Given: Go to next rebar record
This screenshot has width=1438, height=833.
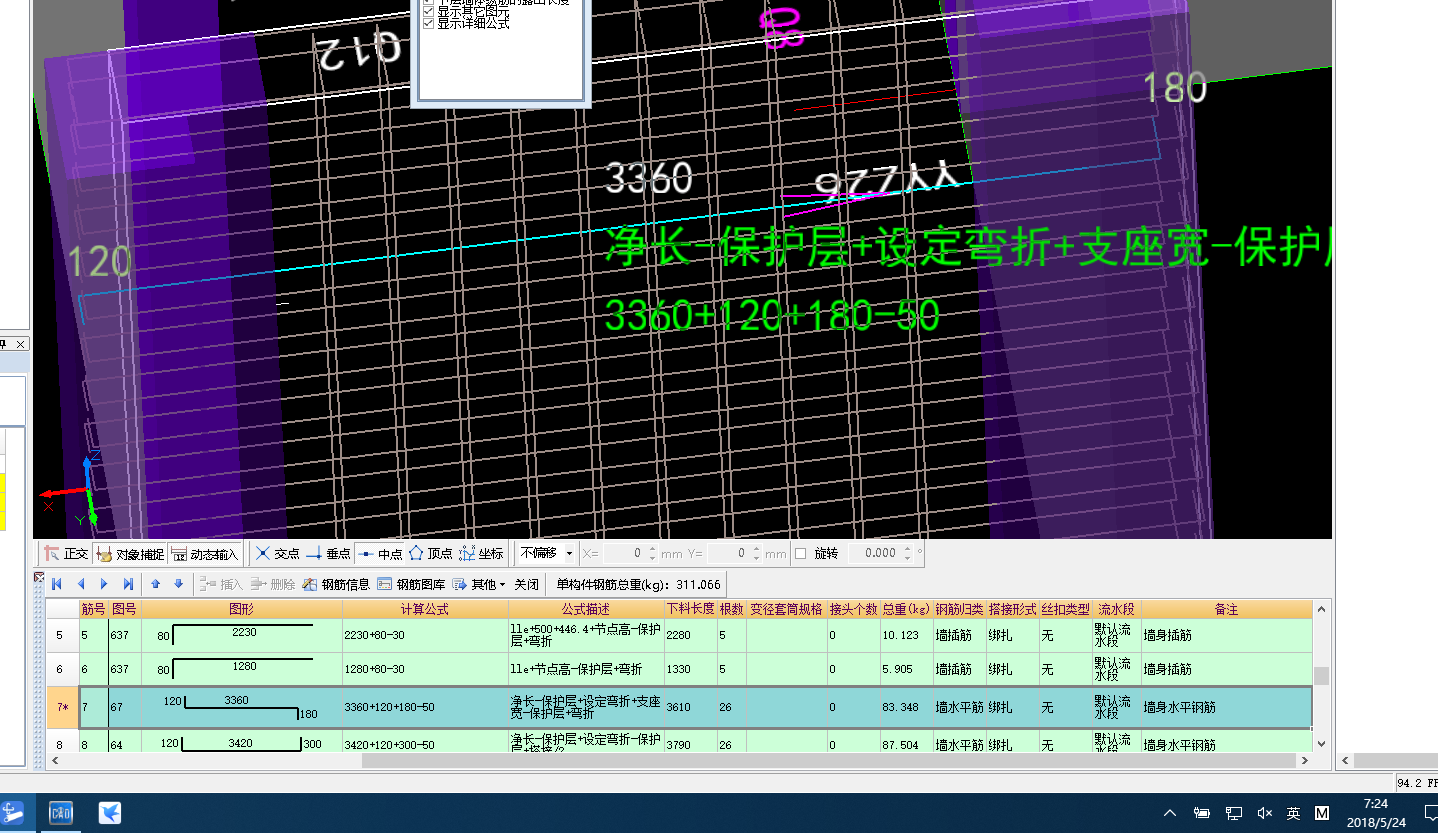Looking at the screenshot, I should 103,584.
